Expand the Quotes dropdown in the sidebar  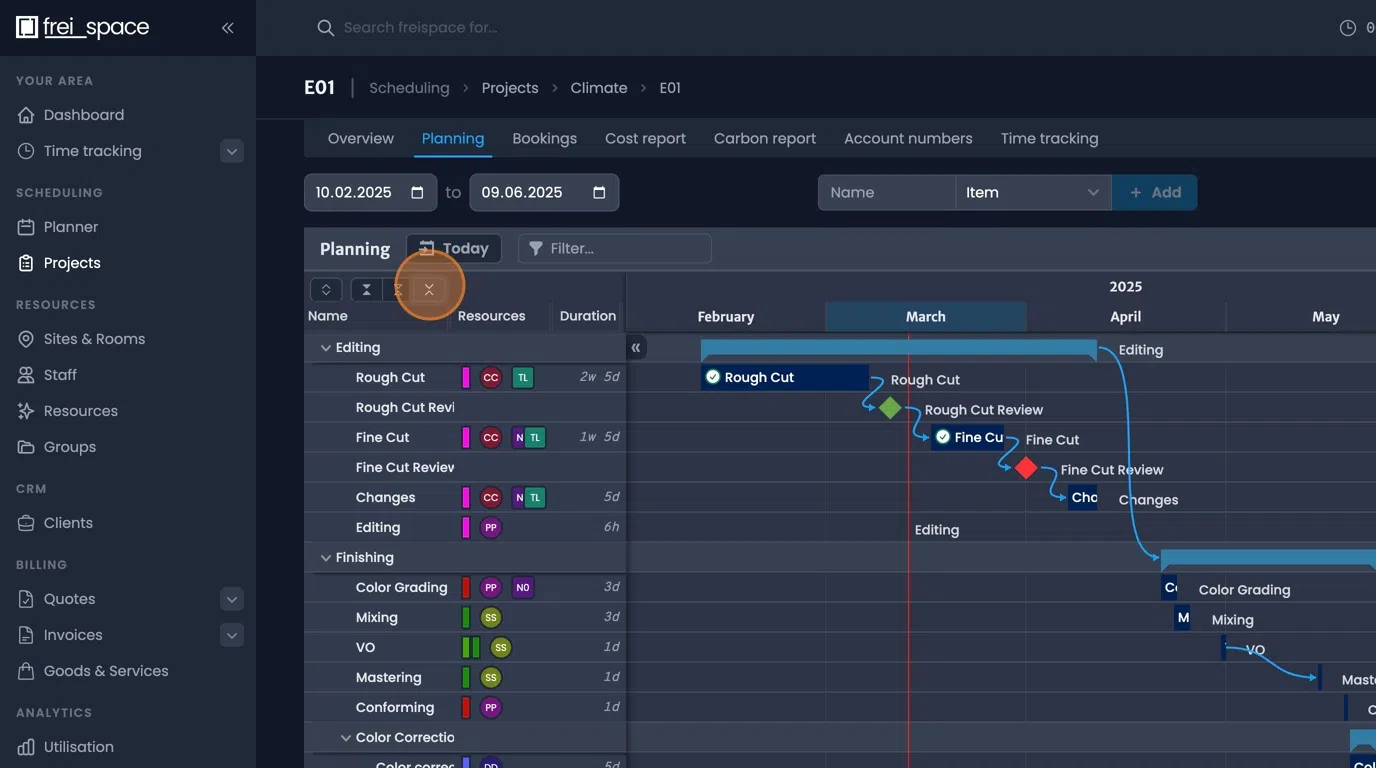pos(231,599)
